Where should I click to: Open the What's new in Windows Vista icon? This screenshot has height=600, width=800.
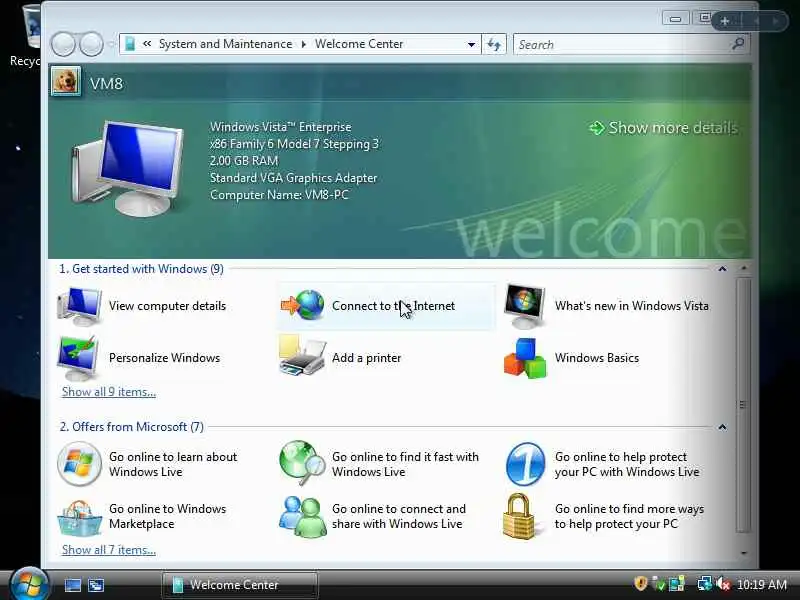coord(525,306)
